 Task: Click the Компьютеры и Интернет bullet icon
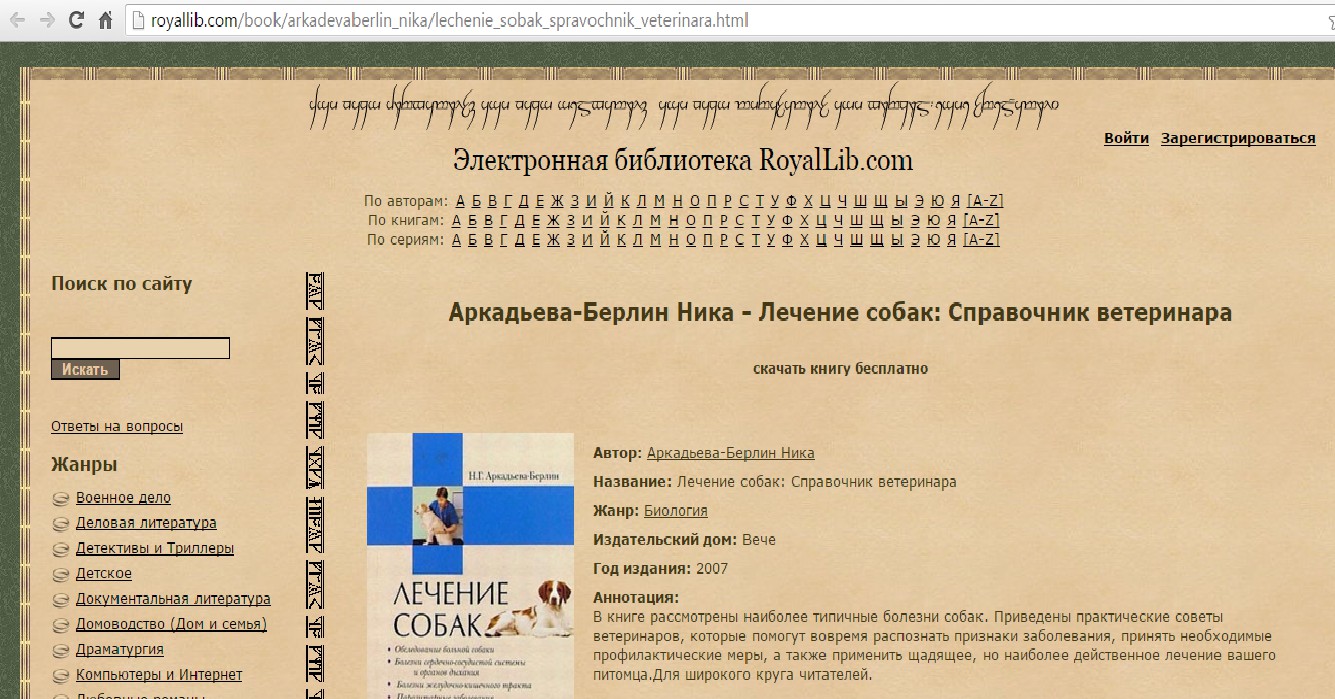[x=60, y=675]
